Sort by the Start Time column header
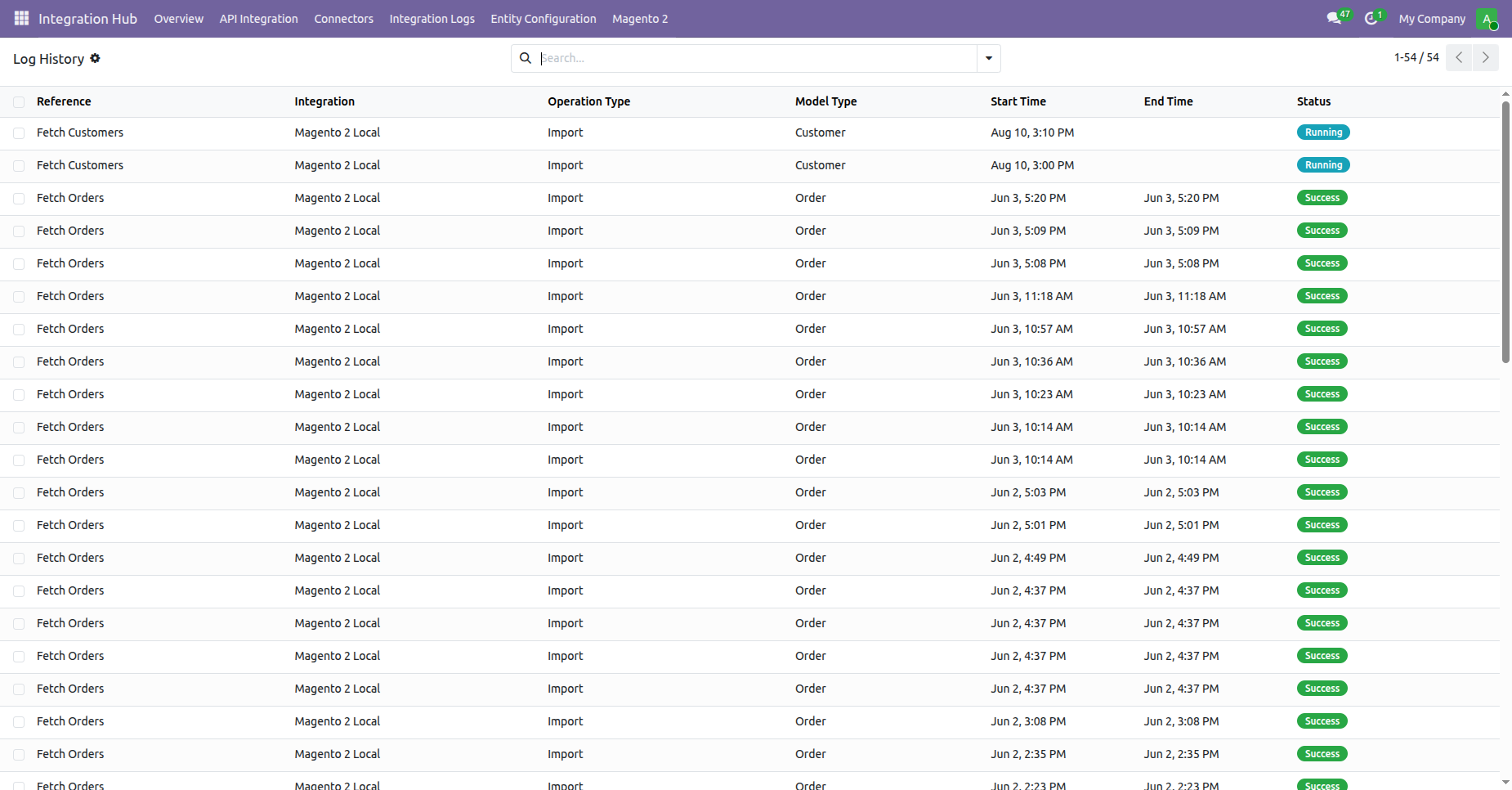1512x790 pixels. coord(1018,101)
